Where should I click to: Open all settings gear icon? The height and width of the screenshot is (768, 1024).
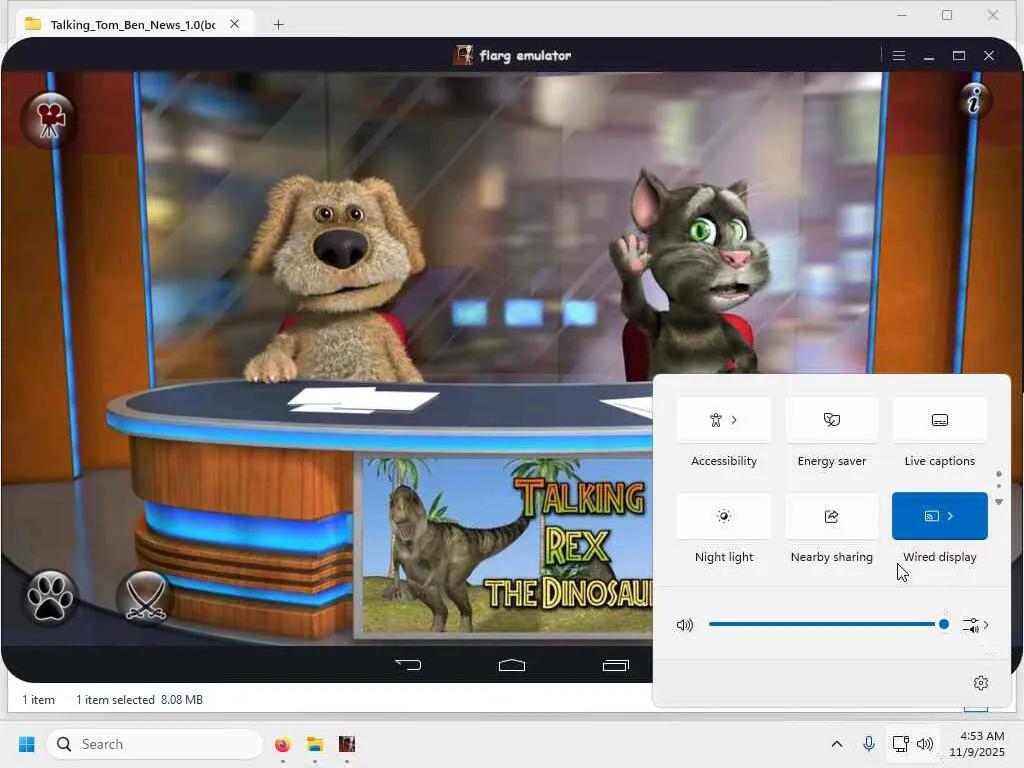pos(980,682)
